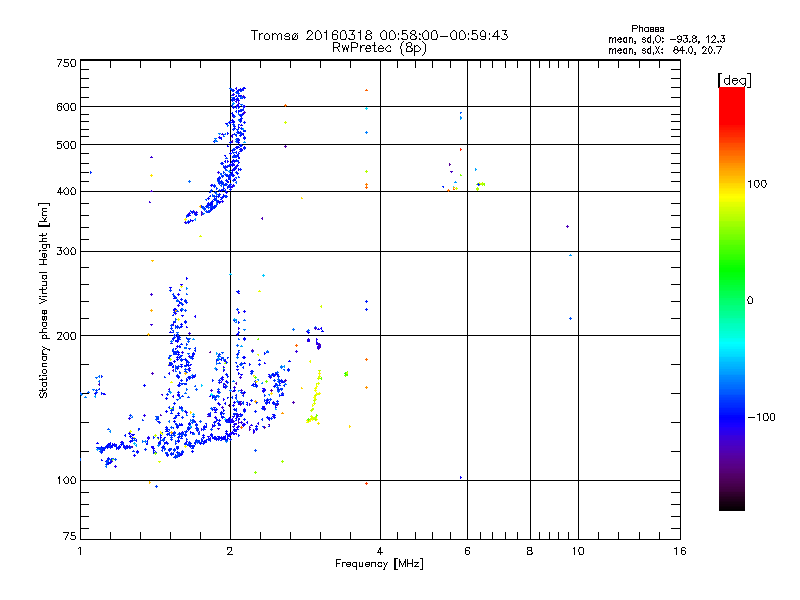Click the x-axis tick label '16'
800x600 pixels.
pyautogui.click(x=680, y=551)
